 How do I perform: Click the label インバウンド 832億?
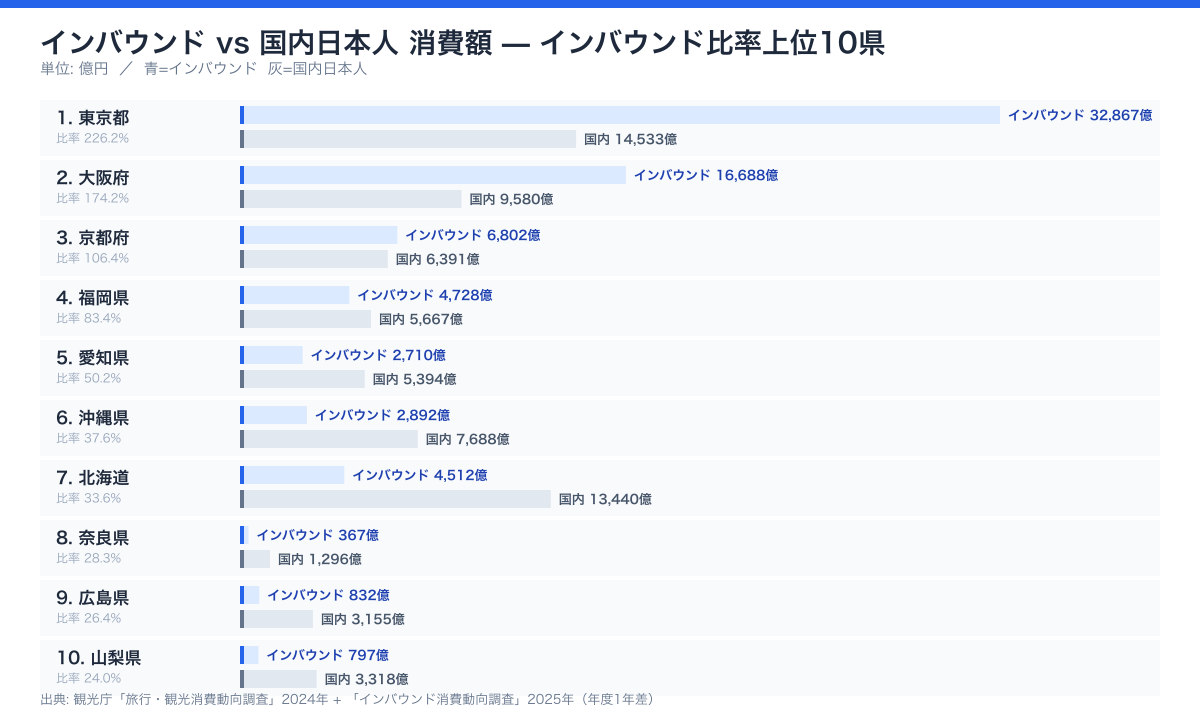pos(329,595)
